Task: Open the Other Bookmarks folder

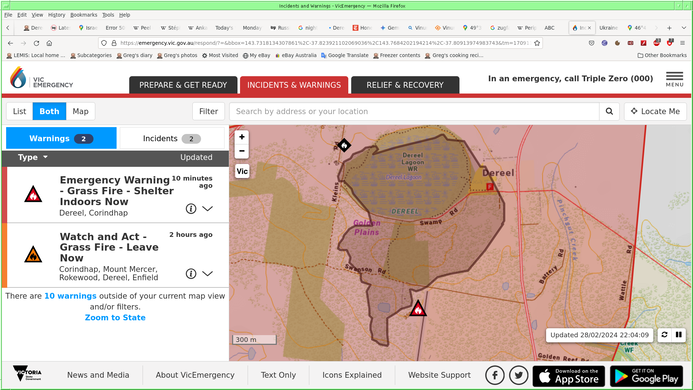Action: pyautogui.click(x=662, y=55)
